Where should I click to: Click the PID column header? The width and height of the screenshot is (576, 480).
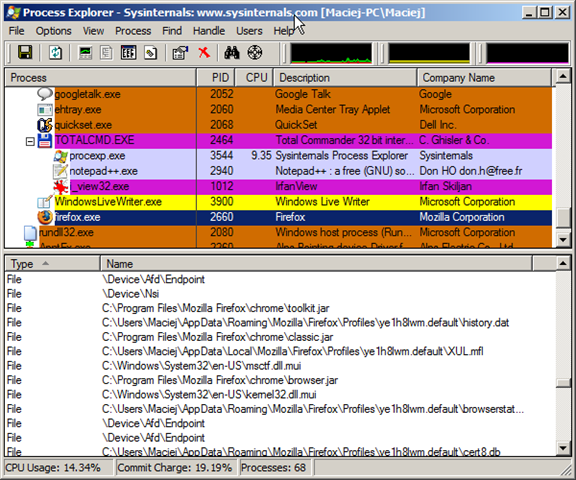216,77
